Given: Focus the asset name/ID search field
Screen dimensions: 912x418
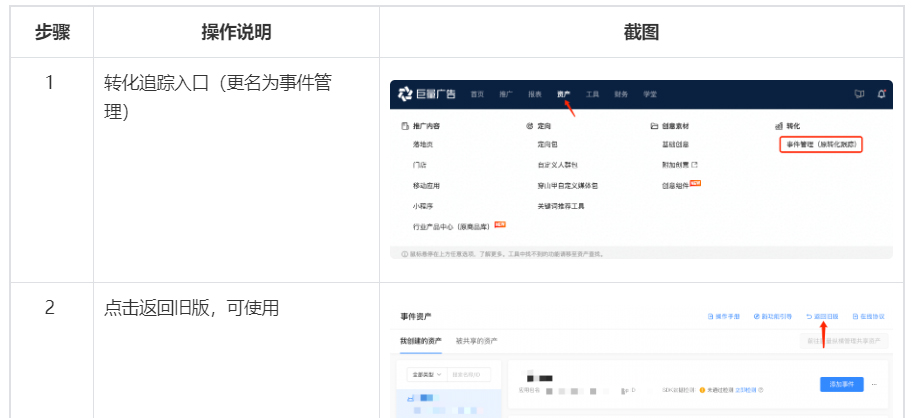Looking at the screenshot, I should click(469, 375).
